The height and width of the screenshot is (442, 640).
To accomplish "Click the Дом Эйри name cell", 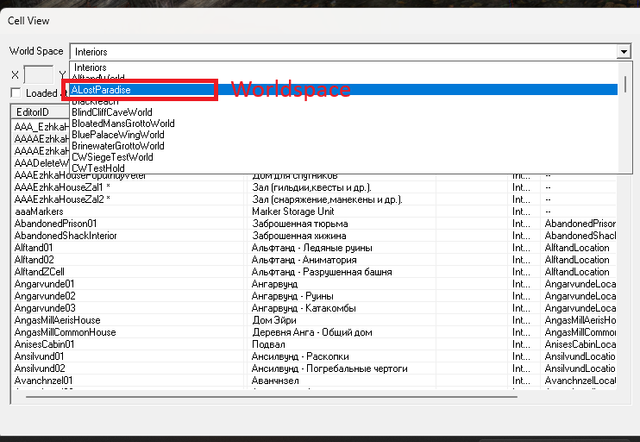I will [x=274, y=320].
